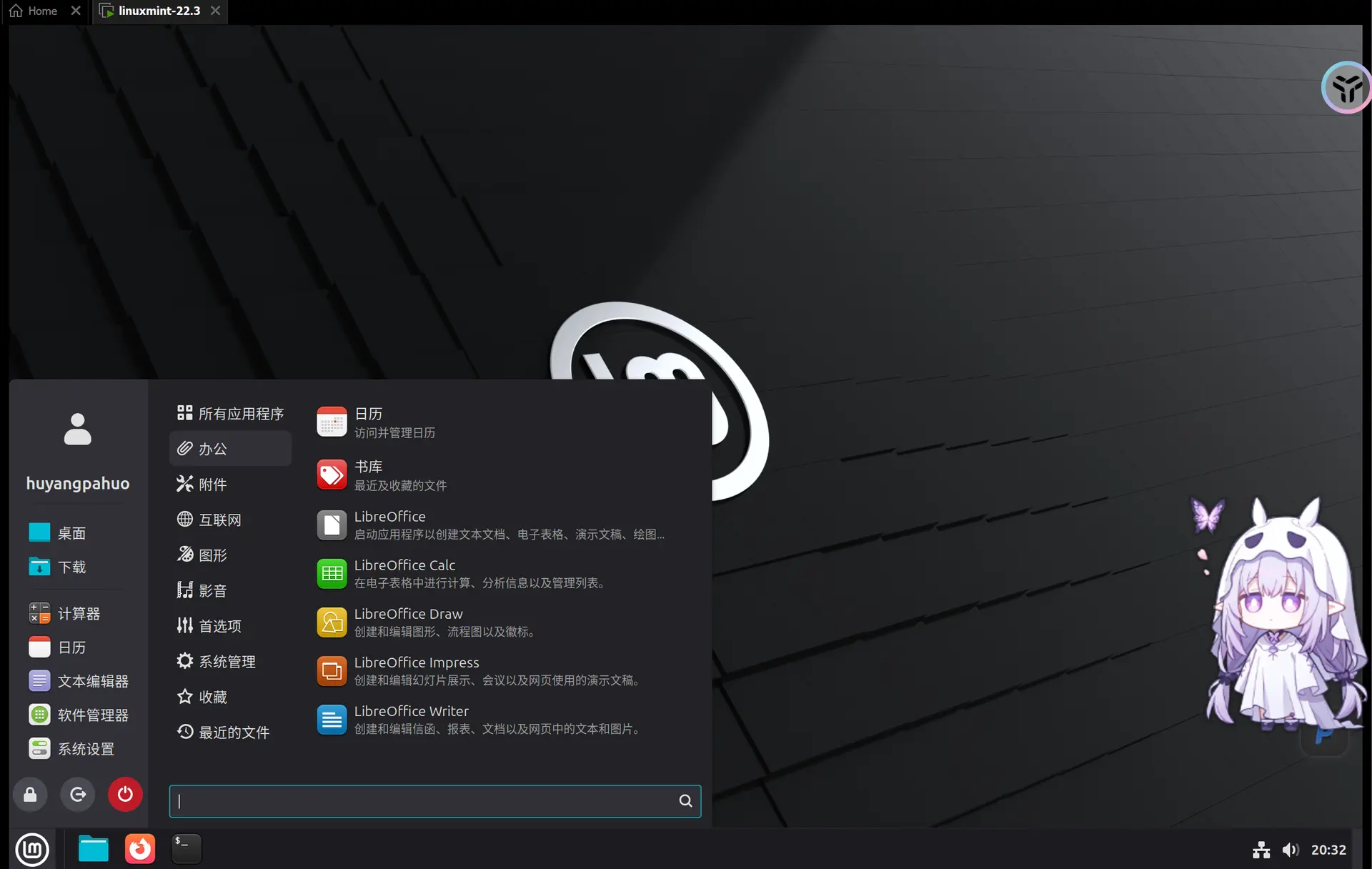This screenshot has width=1372, height=869.
Task: Click the log out button
Action: click(78, 794)
